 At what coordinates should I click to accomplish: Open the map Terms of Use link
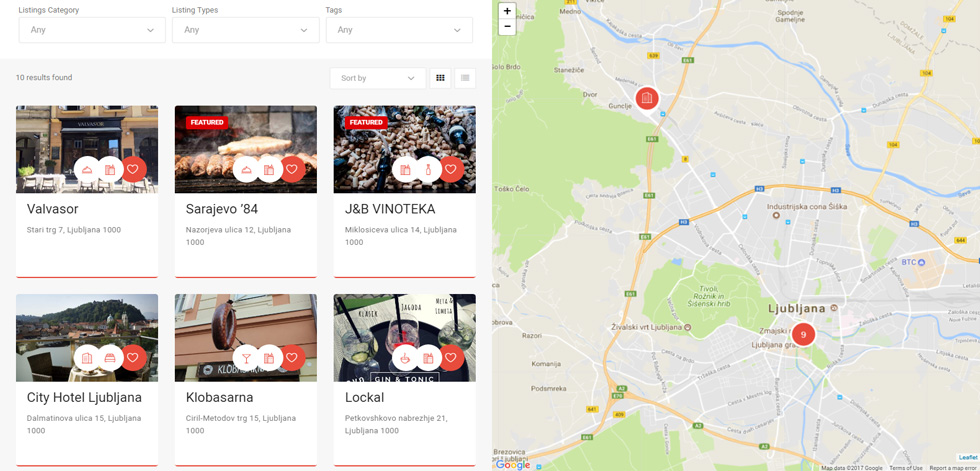pyautogui.click(x=908, y=468)
